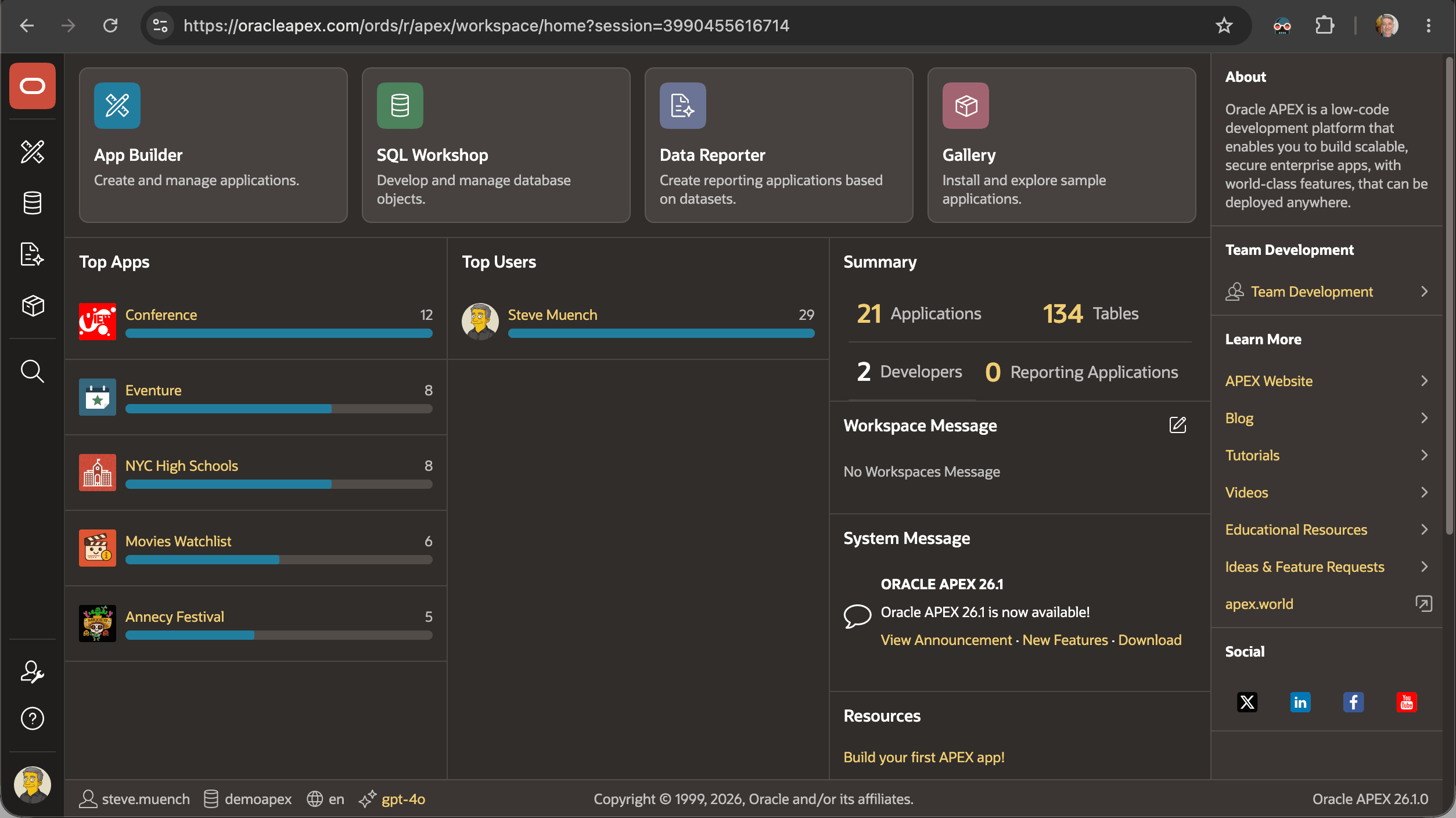Click the Gallery card icon
This screenshot has width=1456, height=818.
[x=966, y=106]
